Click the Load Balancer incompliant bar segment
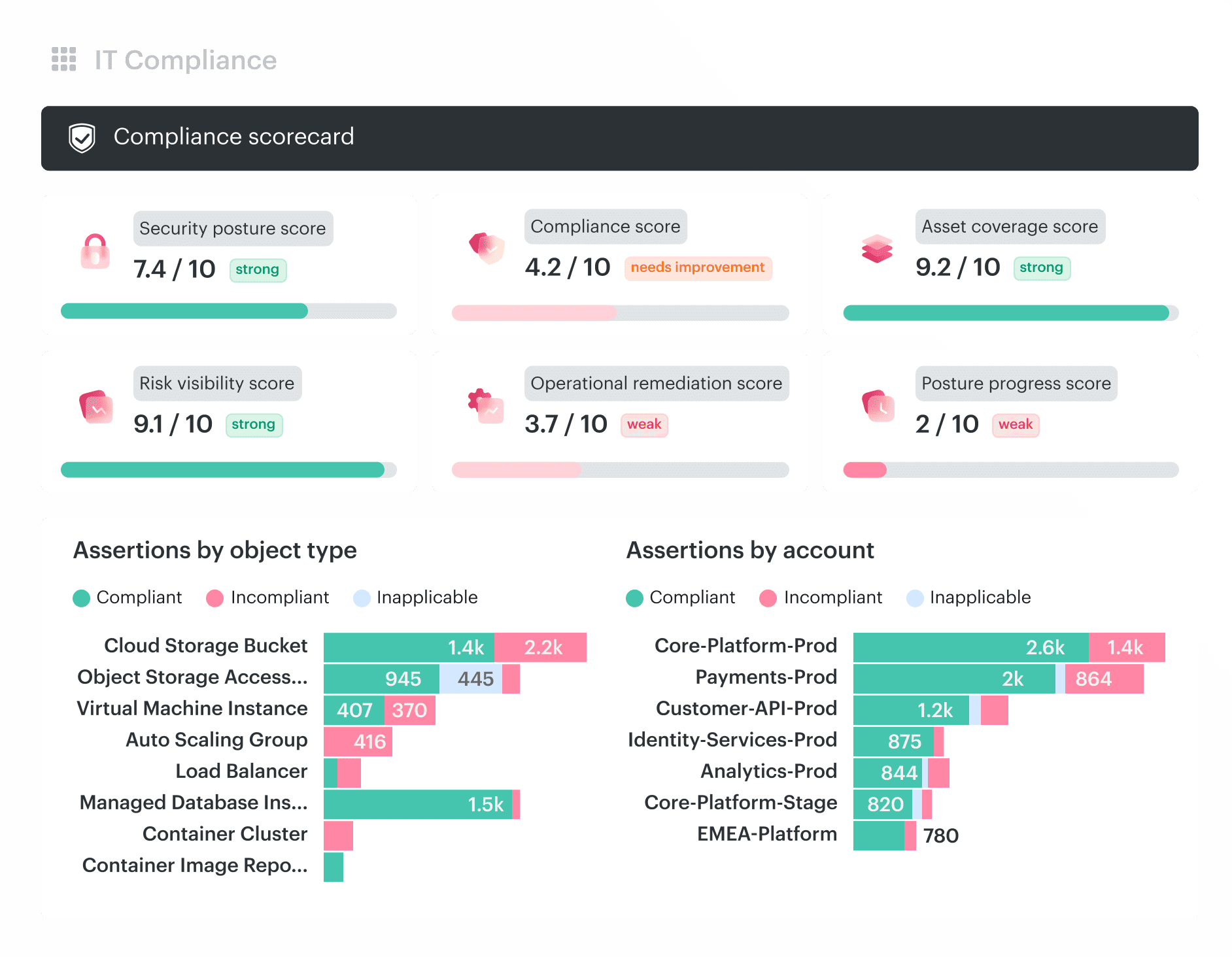Screen dimensions: 1232x957 point(349,773)
